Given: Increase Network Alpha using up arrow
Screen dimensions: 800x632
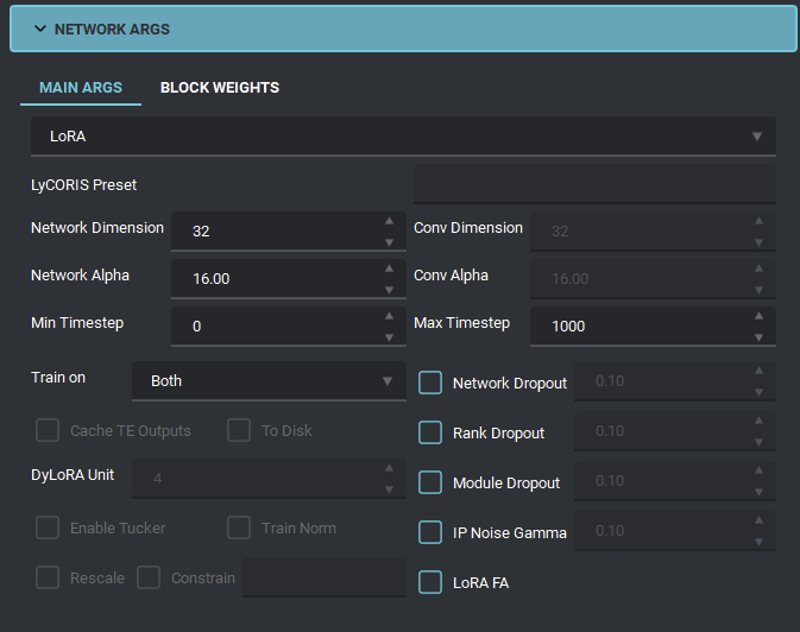Looking at the screenshot, I should click(389, 269).
